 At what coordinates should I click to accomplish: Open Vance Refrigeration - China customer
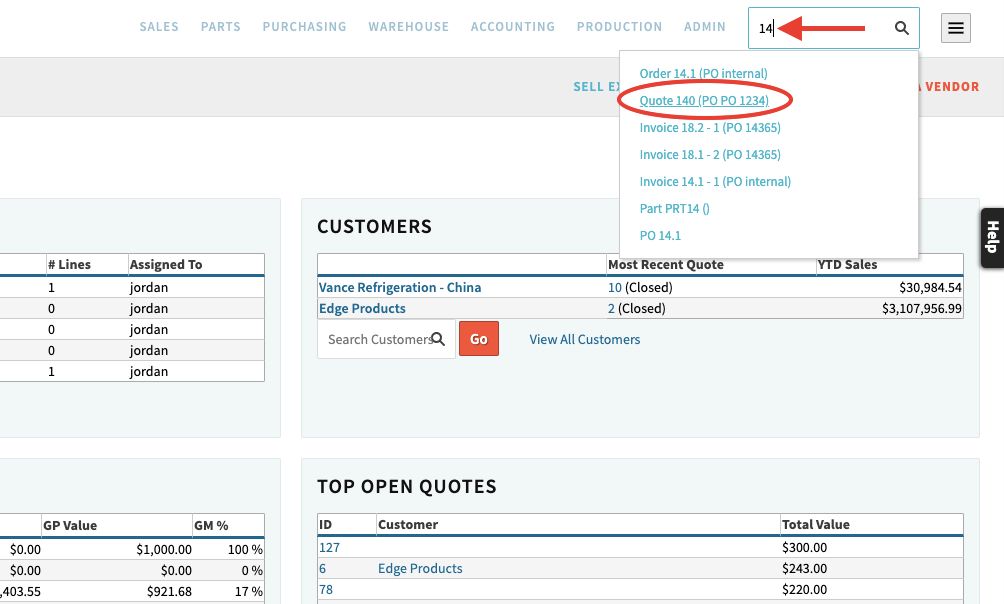tap(399, 287)
